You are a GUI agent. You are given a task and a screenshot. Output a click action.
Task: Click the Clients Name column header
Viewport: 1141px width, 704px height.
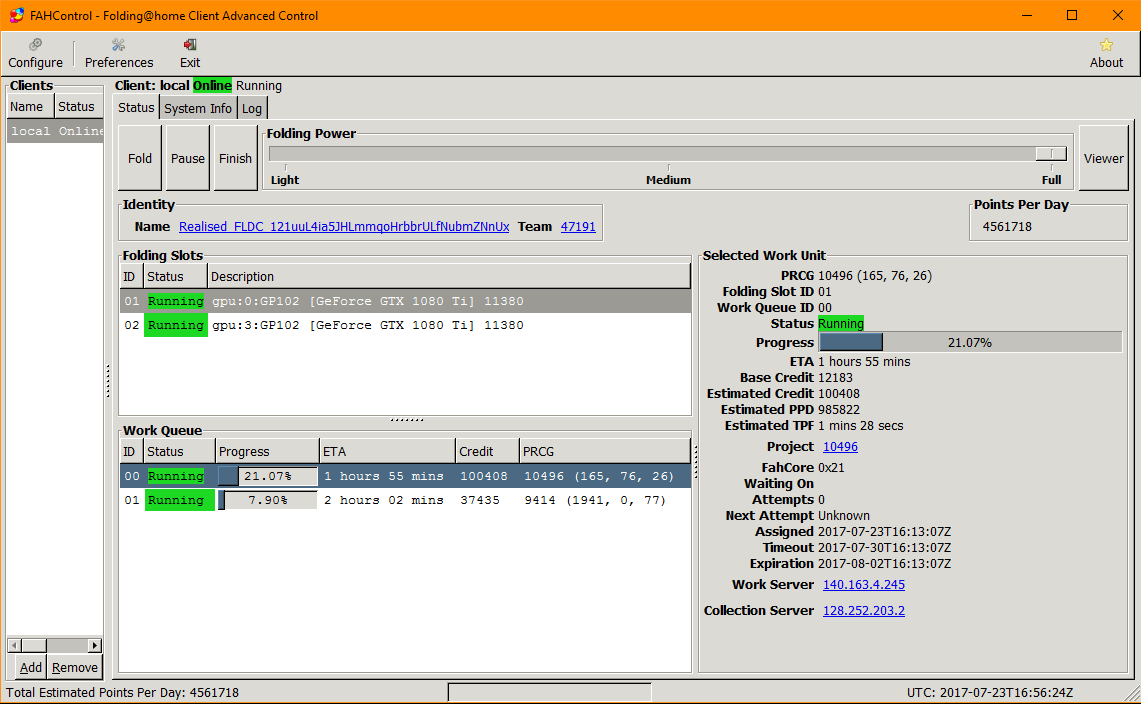(30, 106)
